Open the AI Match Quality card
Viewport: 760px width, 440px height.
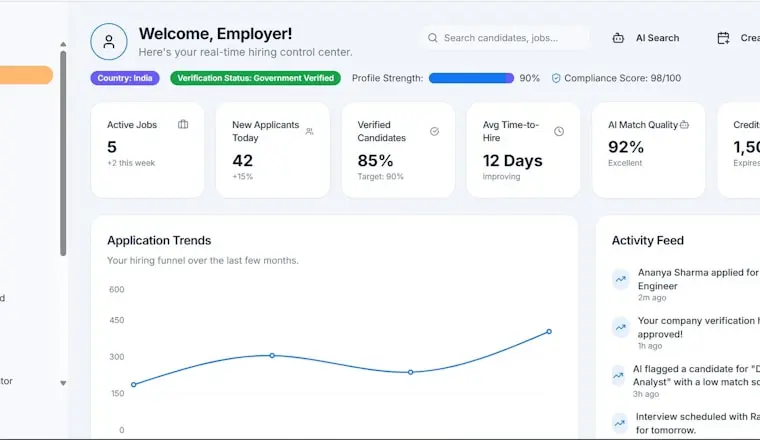coord(649,150)
